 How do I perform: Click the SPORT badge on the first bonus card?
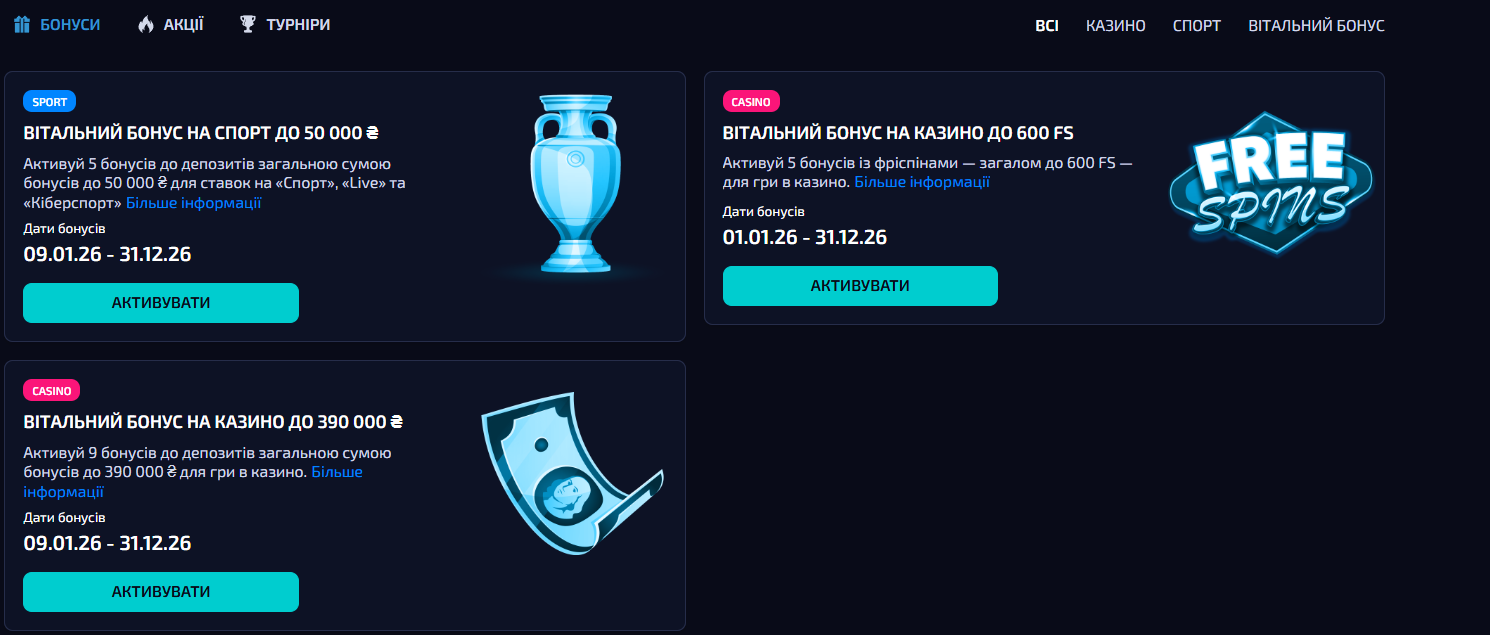[50, 101]
